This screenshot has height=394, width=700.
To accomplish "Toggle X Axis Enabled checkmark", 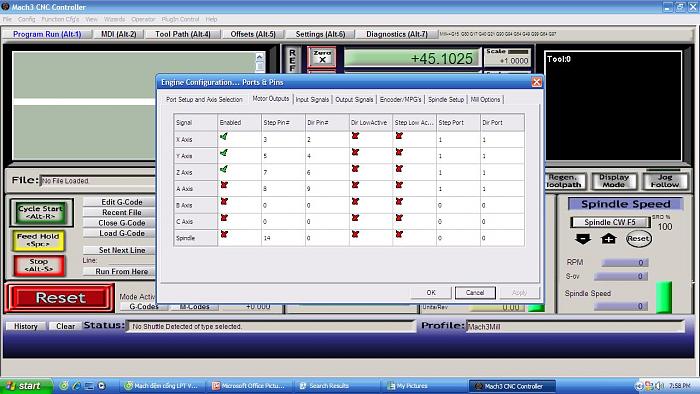I will tap(224, 137).
